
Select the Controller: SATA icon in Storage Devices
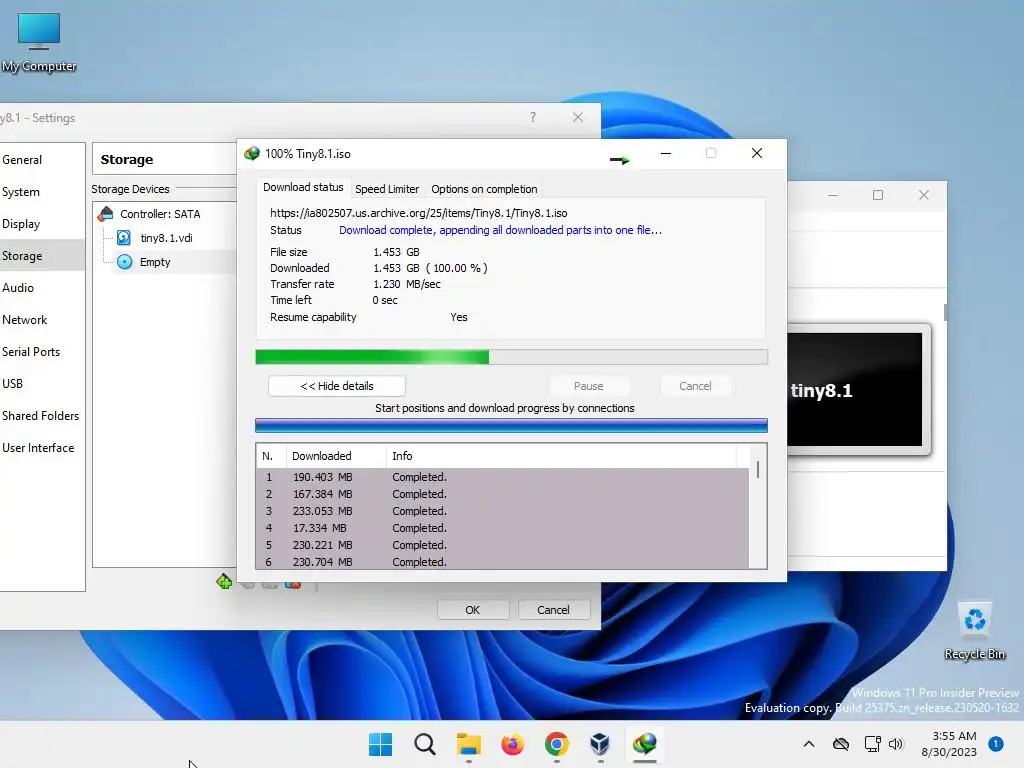coord(105,214)
